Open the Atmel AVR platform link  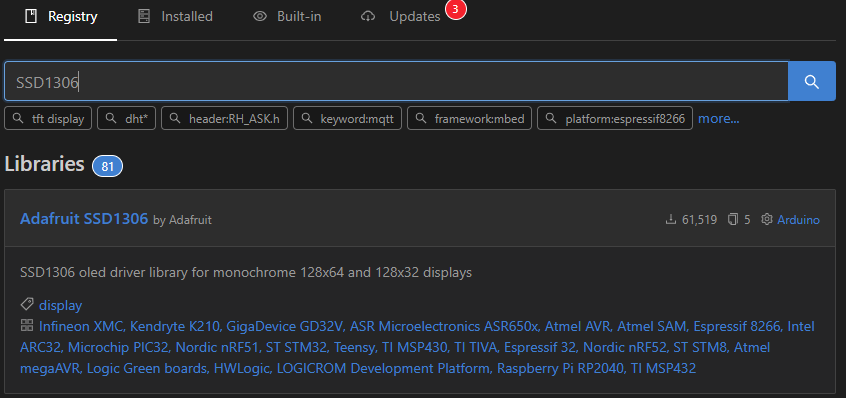tap(577, 326)
